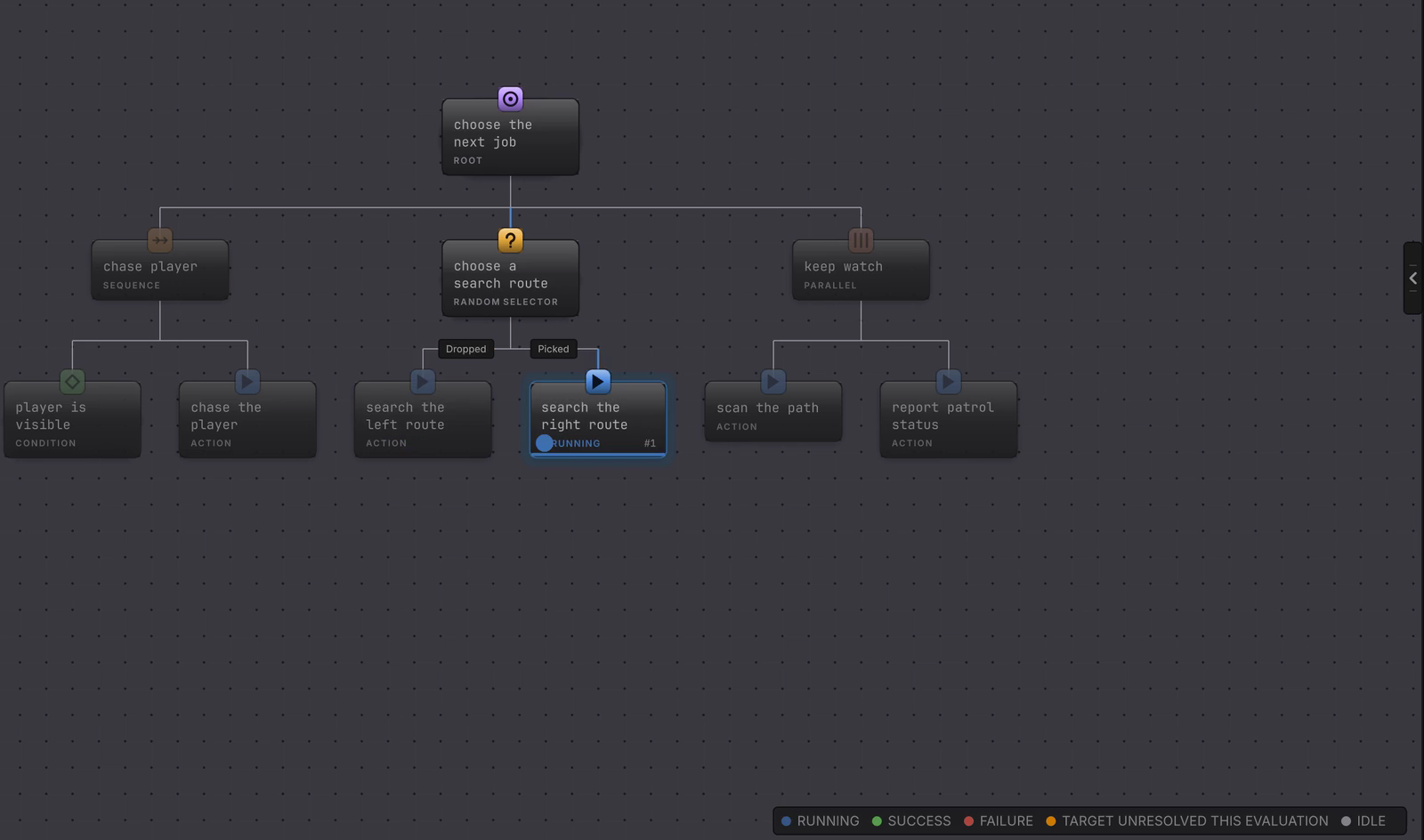Click the orange unresolved legend color dot

point(1051,821)
